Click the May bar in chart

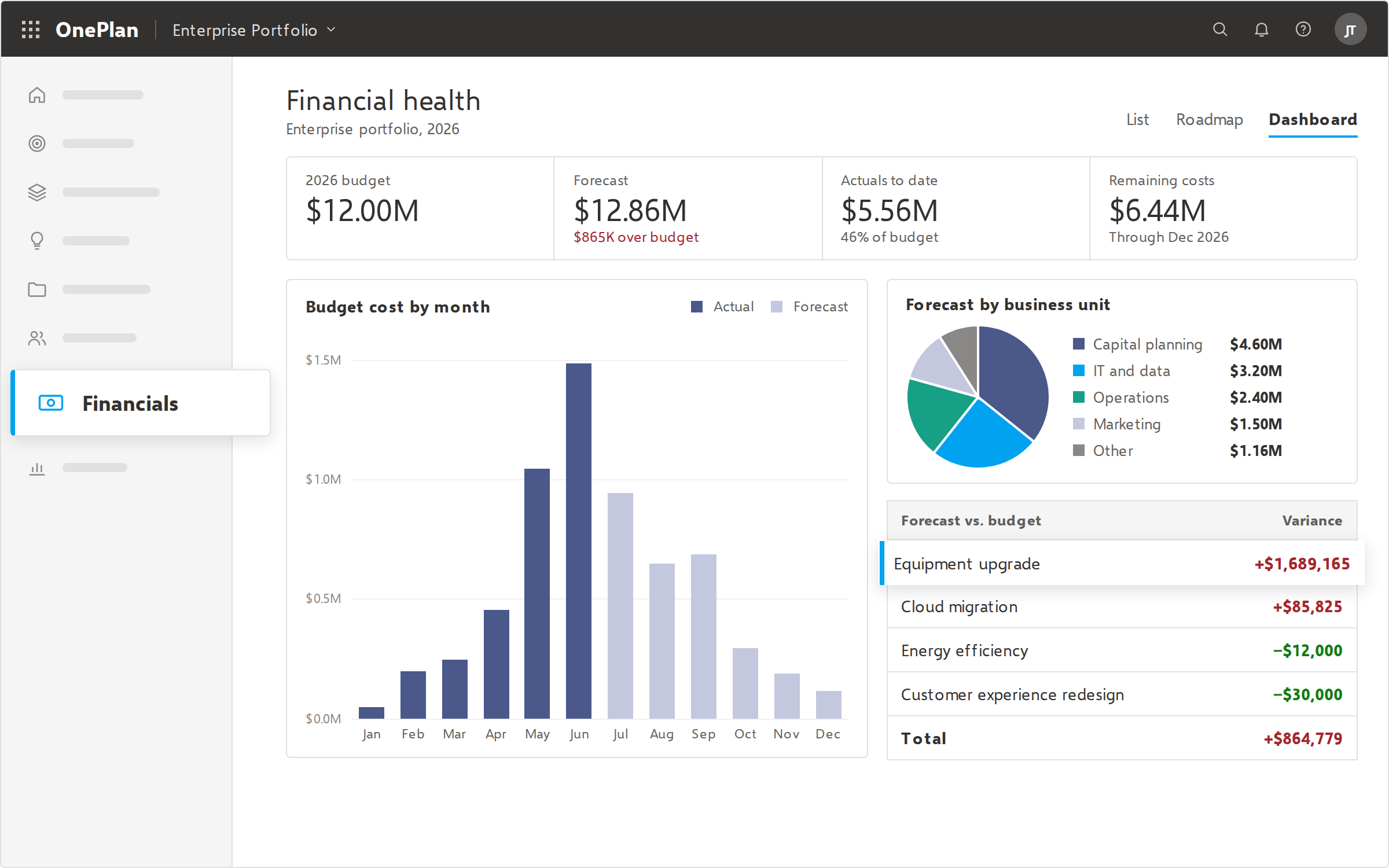[x=537, y=594]
